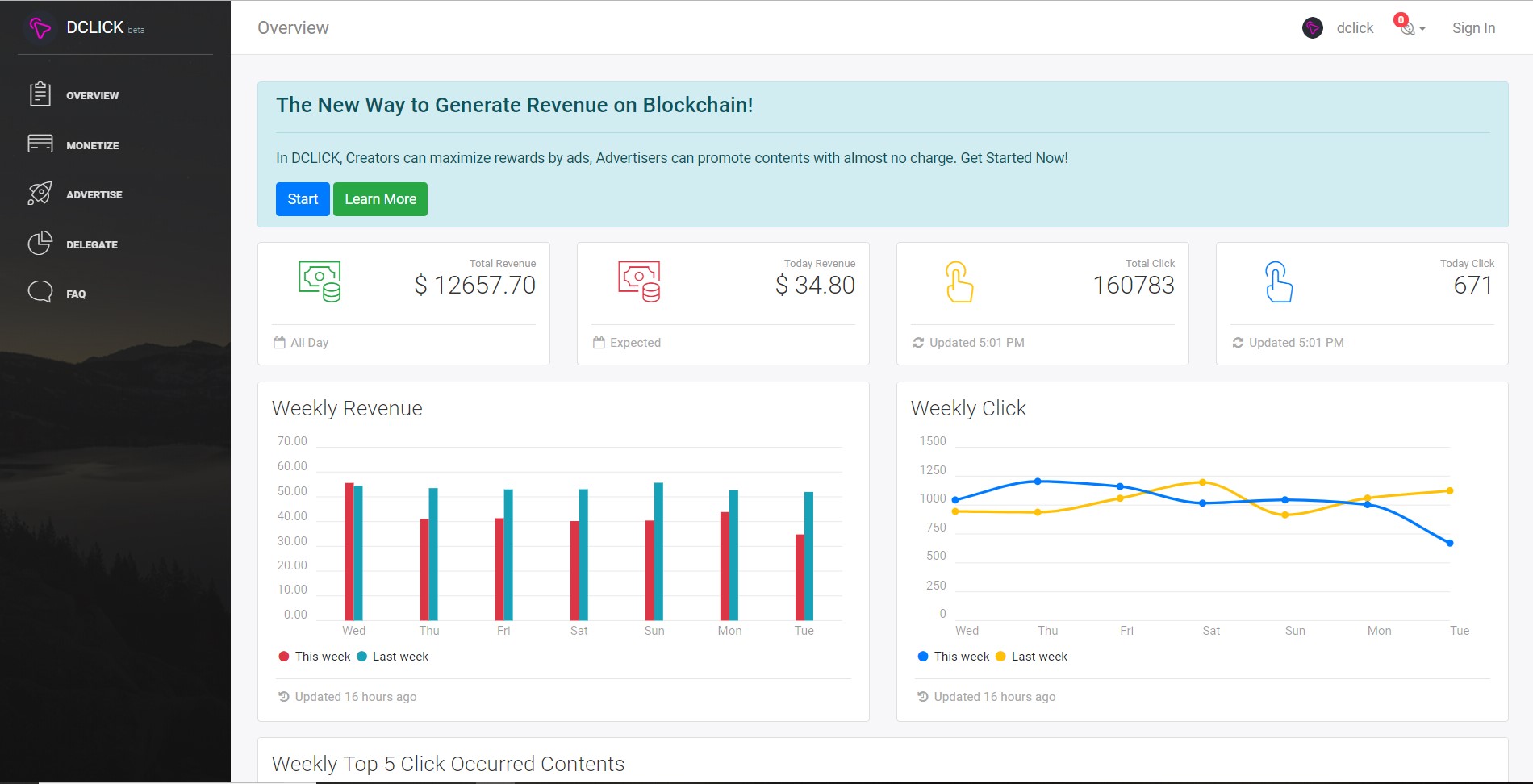The height and width of the screenshot is (784, 1533).
Task: Click the teal Sun bar in Weekly Revenue
Action: pyautogui.click(x=658, y=552)
